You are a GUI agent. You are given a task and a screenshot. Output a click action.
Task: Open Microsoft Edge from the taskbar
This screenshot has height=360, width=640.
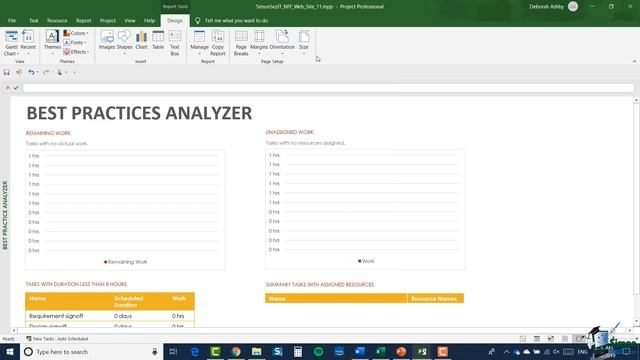195,351
